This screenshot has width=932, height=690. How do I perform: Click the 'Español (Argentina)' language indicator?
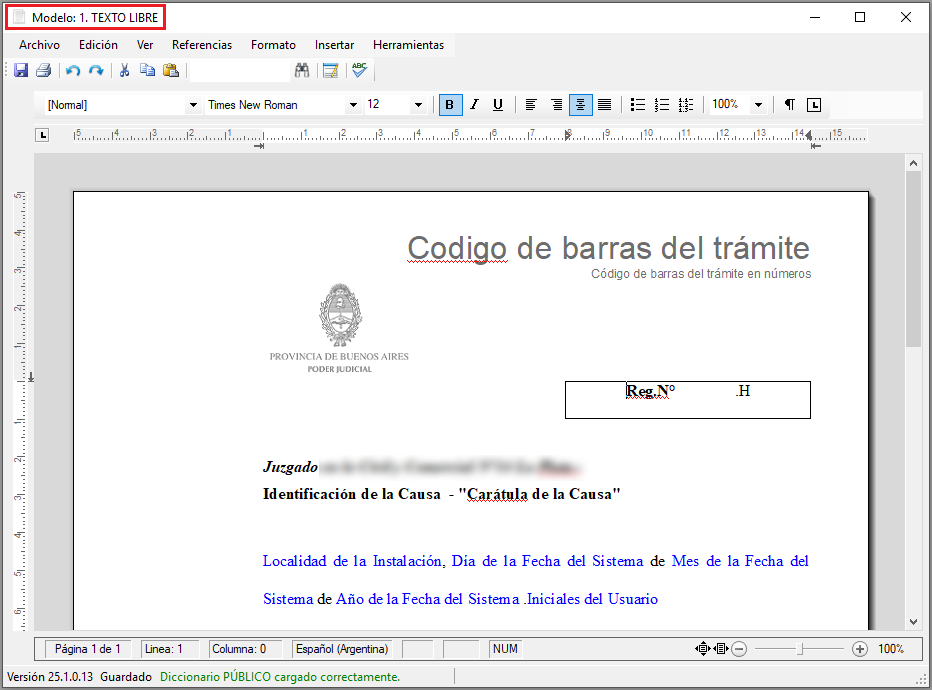[342, 649]
